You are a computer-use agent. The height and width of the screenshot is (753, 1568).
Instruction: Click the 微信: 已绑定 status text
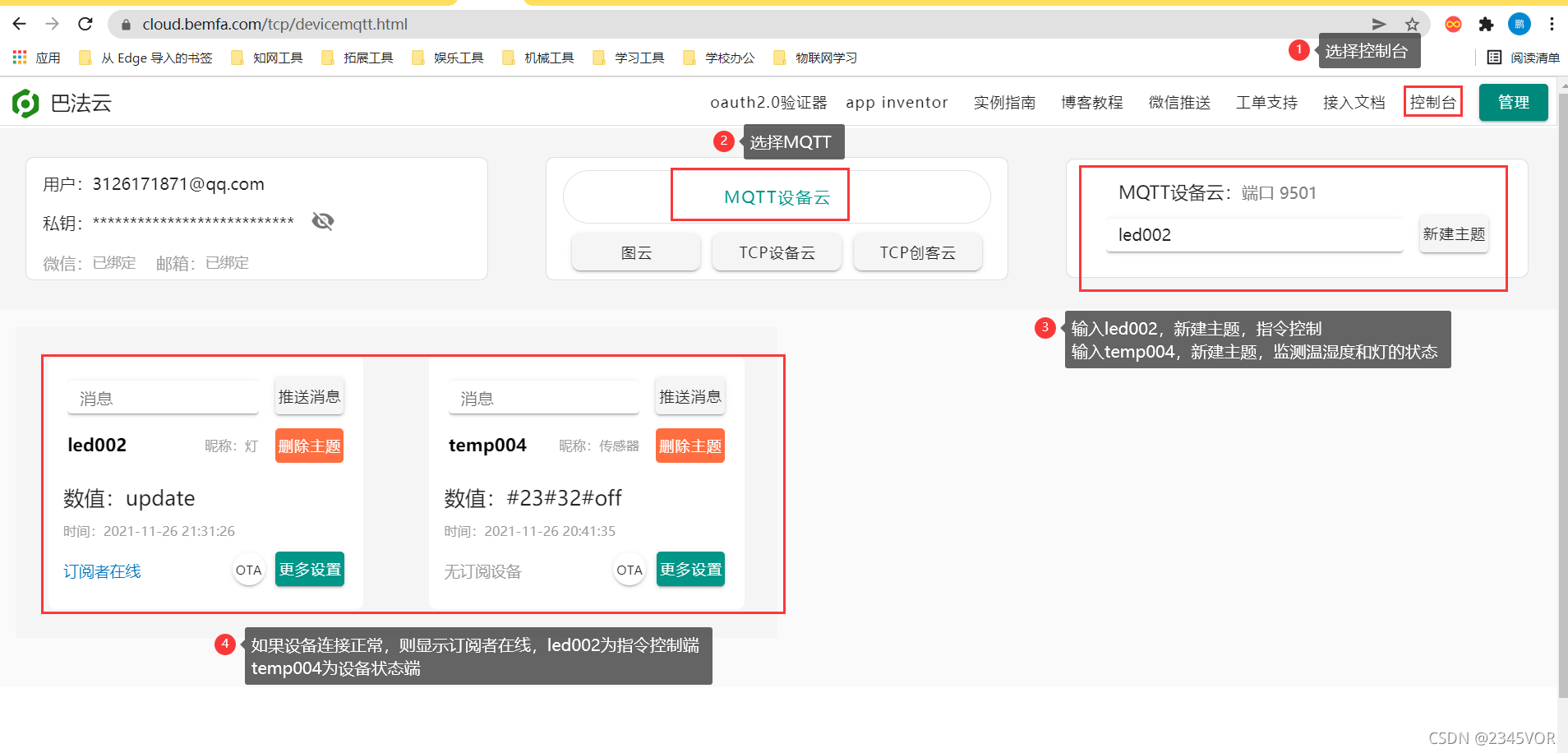90,263
